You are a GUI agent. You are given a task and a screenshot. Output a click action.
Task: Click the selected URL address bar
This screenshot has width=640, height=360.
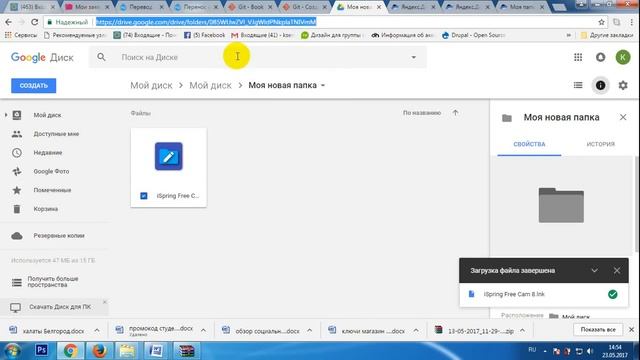(206, 22)
